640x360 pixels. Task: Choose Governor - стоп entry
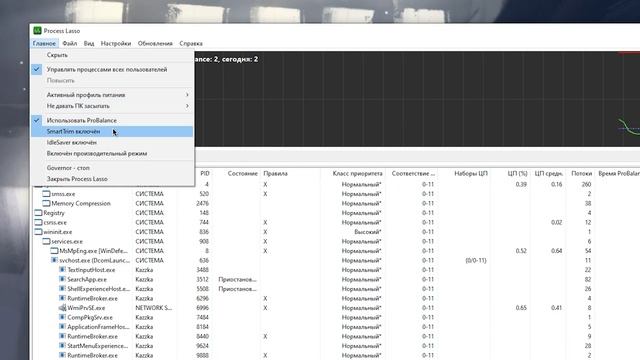(112, 168)
